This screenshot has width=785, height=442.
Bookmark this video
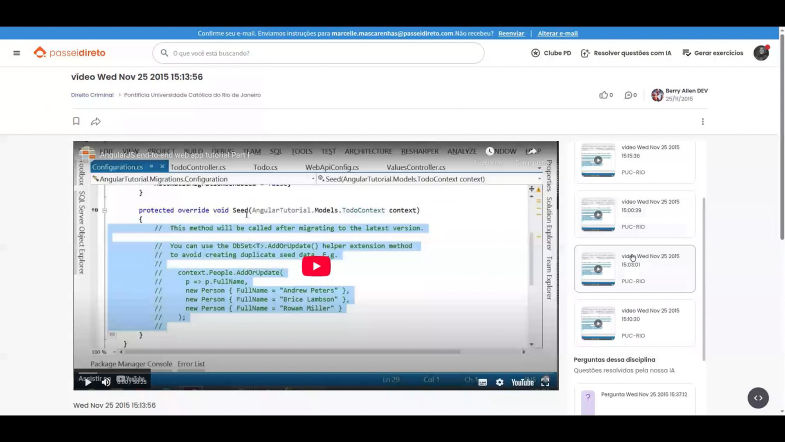[x=76, y=121]
